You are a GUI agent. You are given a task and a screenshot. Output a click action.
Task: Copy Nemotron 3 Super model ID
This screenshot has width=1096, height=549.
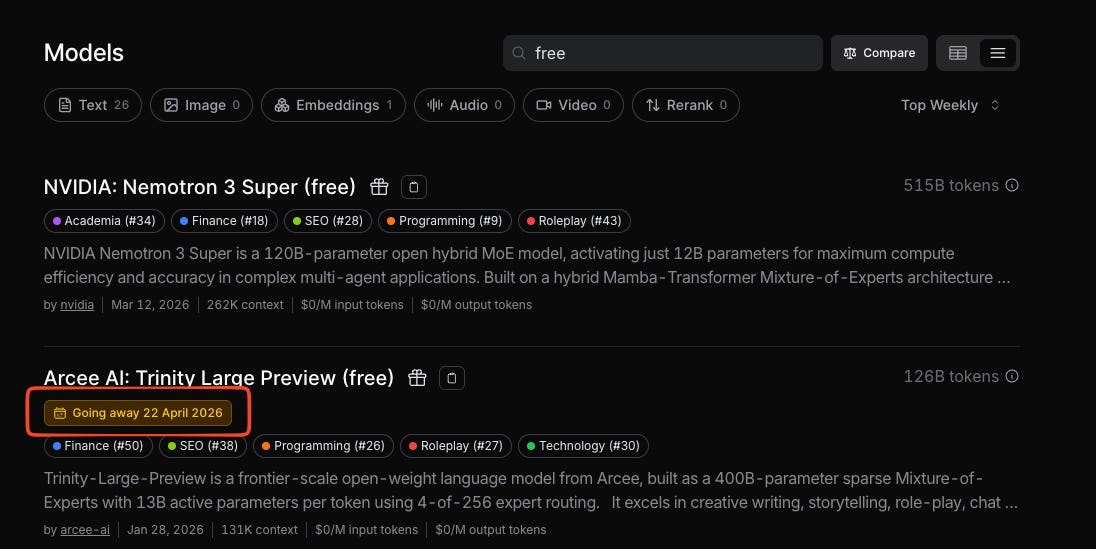(x=414, y=187)
